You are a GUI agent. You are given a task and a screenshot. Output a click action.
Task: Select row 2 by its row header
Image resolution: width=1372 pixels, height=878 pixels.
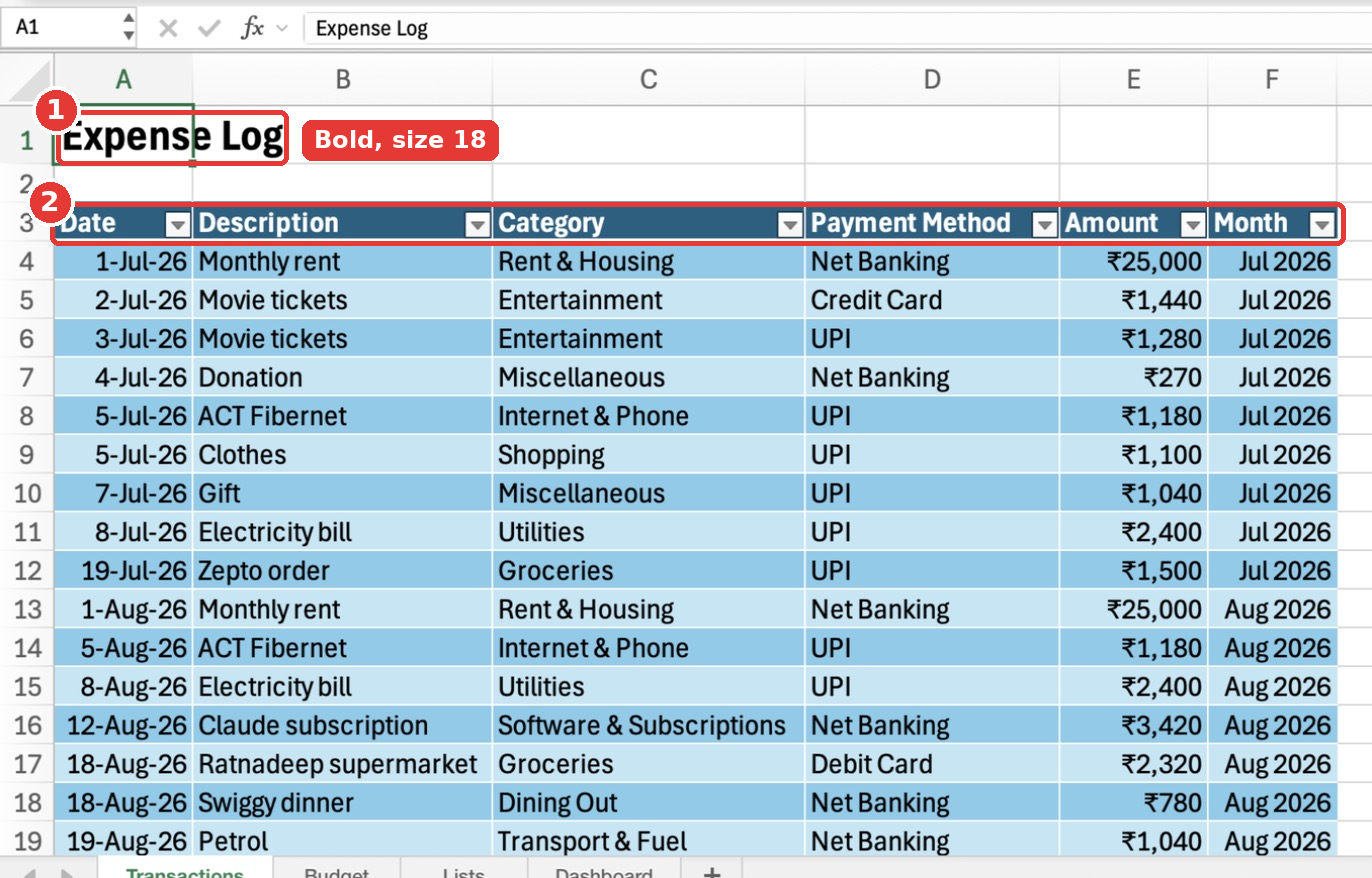27,184
